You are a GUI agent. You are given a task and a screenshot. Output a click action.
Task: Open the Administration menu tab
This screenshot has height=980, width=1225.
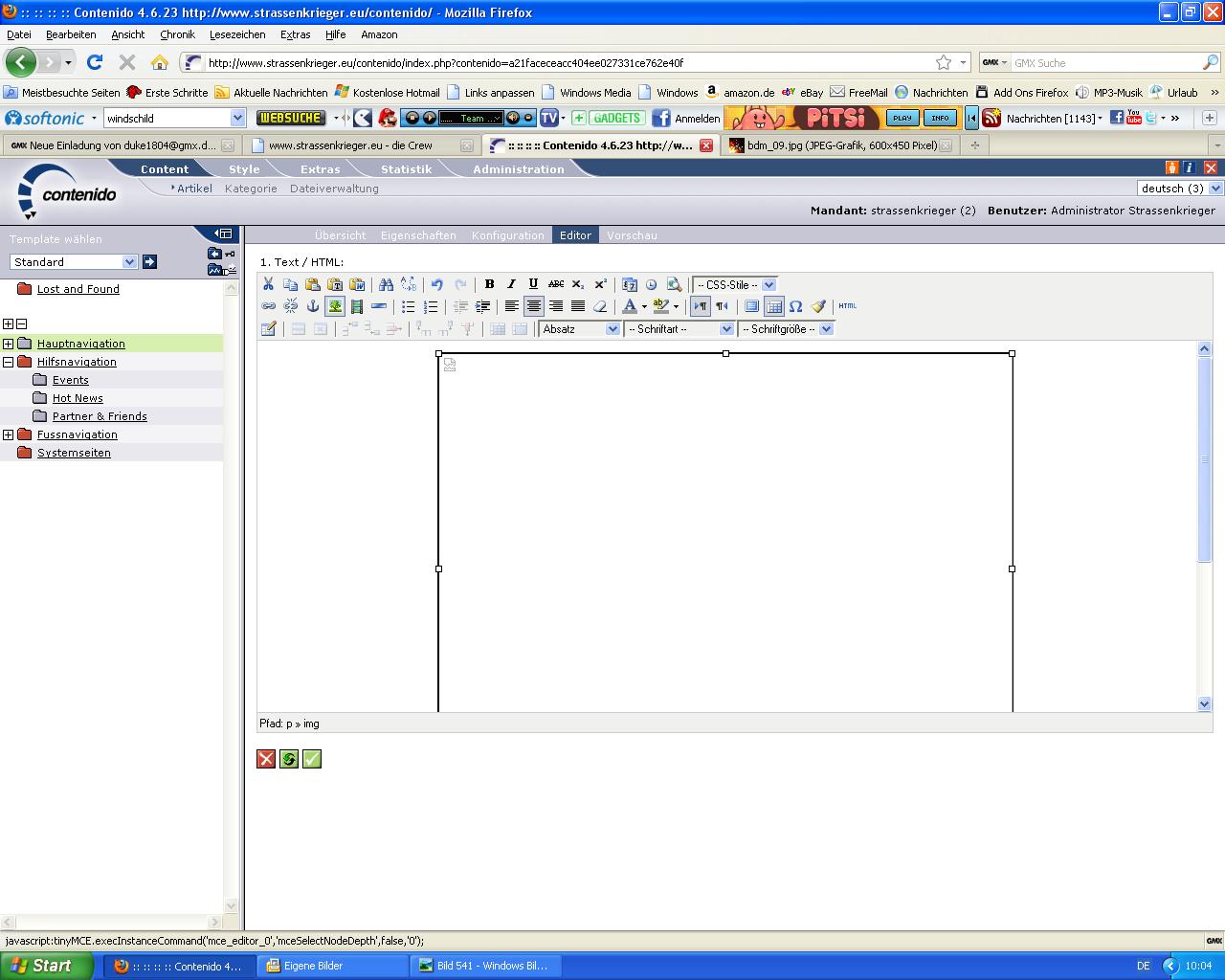(x=518, y=169)
